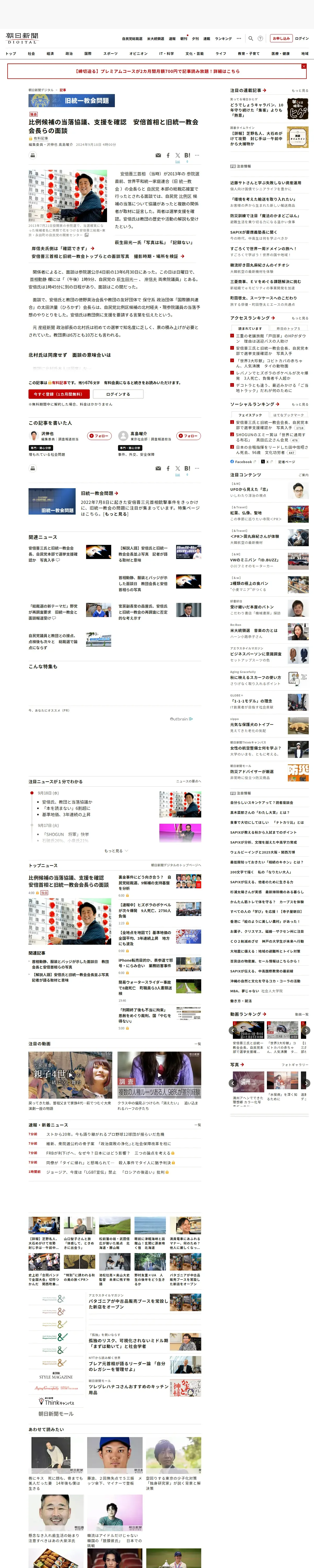The width and height of the screenshot is (314, 1568).
Task: Open more share options dots below headline
Action: (197, 155)
